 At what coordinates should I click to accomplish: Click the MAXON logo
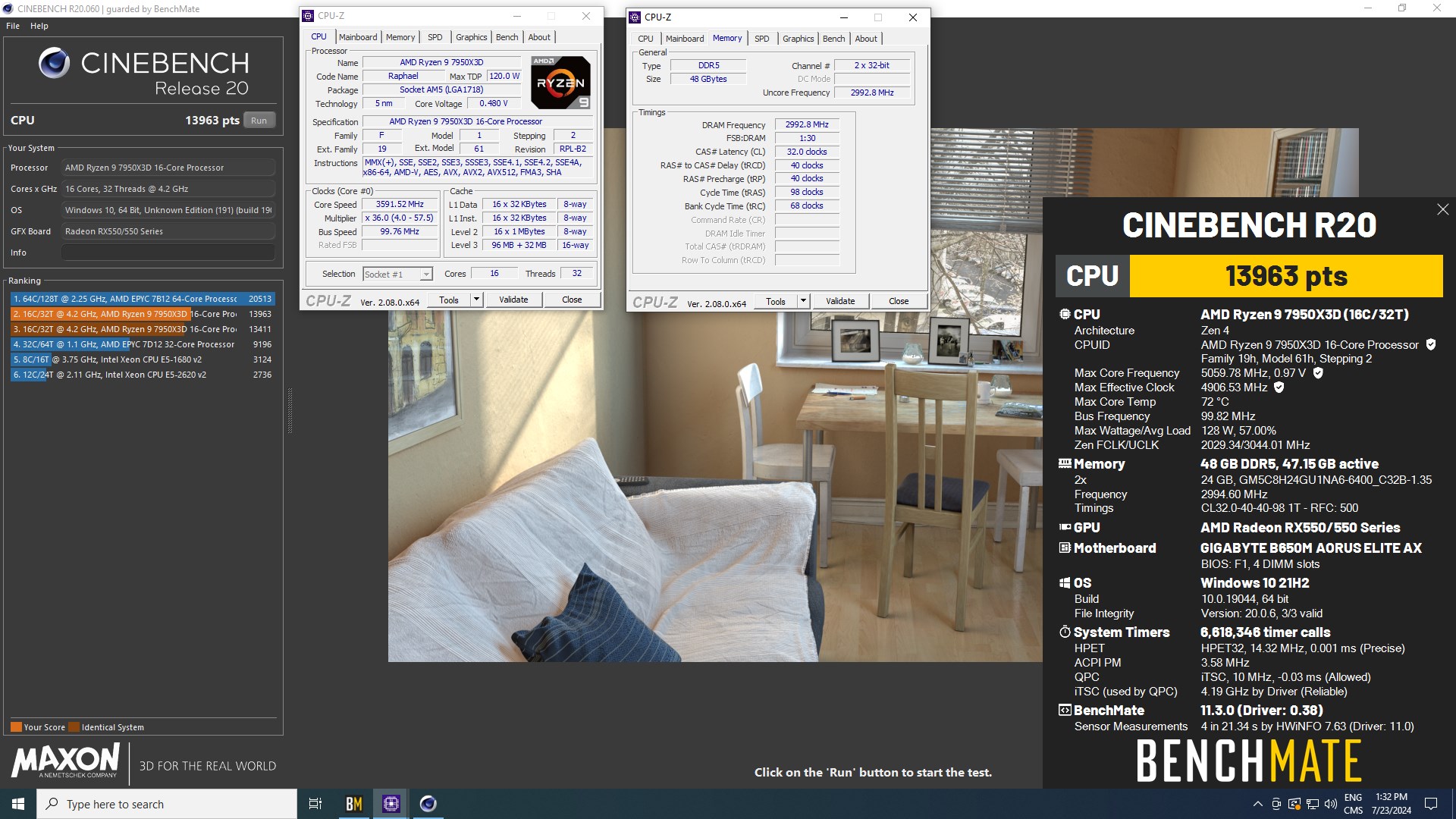coord(66,761)
